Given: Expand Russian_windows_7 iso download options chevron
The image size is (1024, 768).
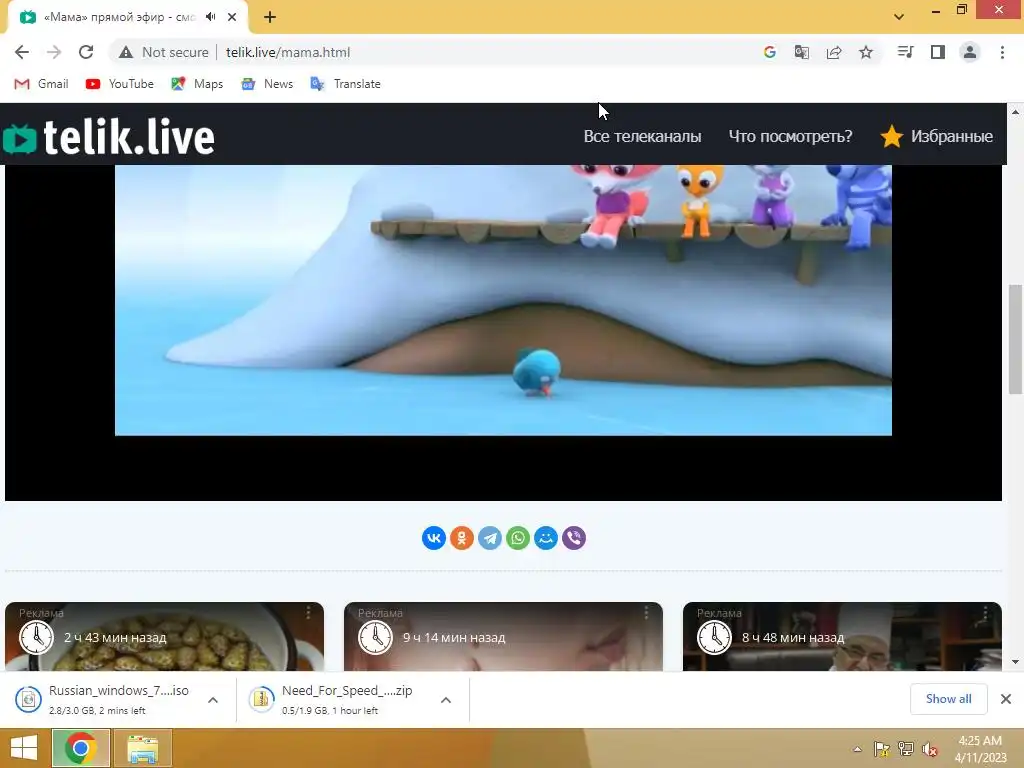Looking at the screenshot, I should click(x=213, y=700).
